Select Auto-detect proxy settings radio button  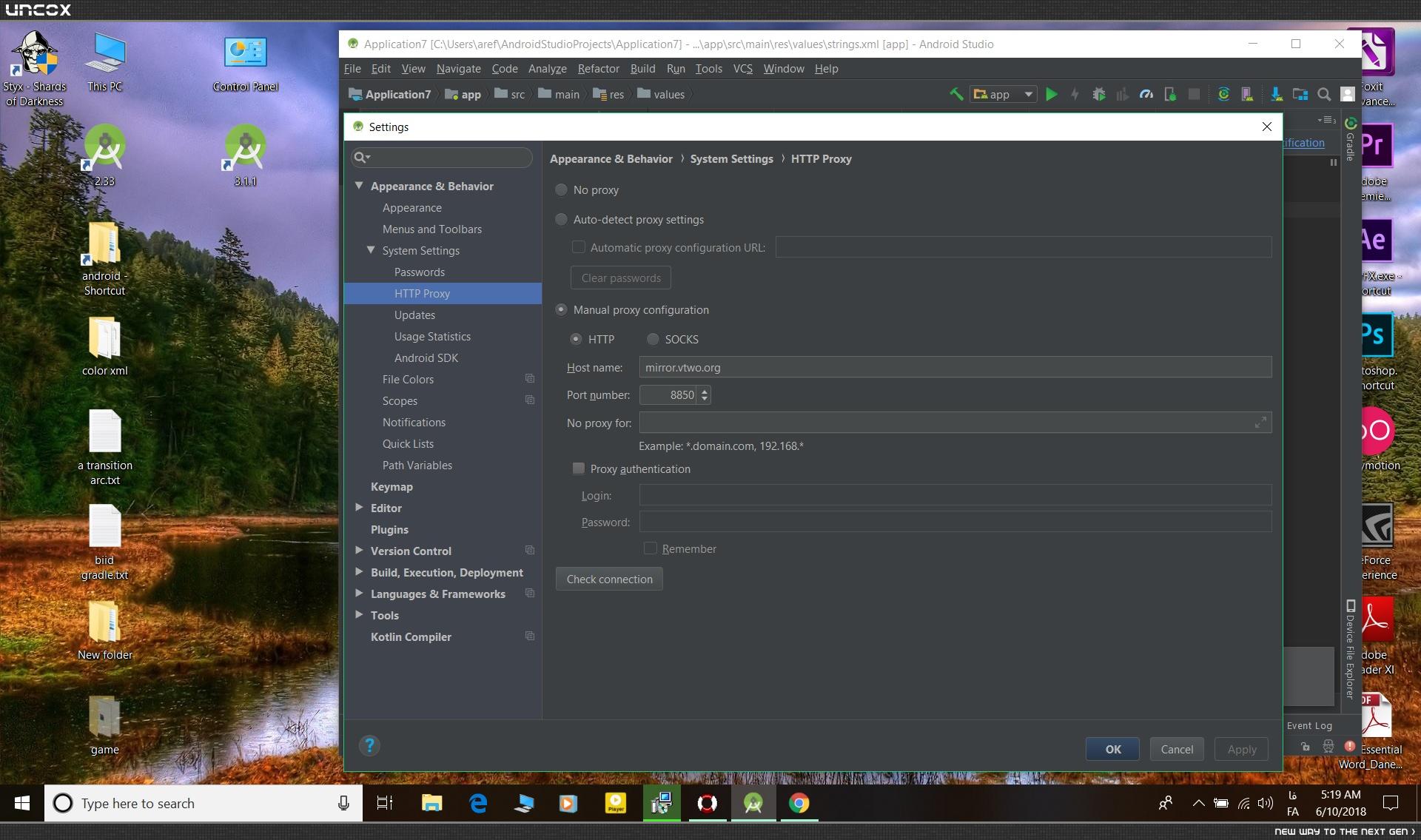[561, 219]
